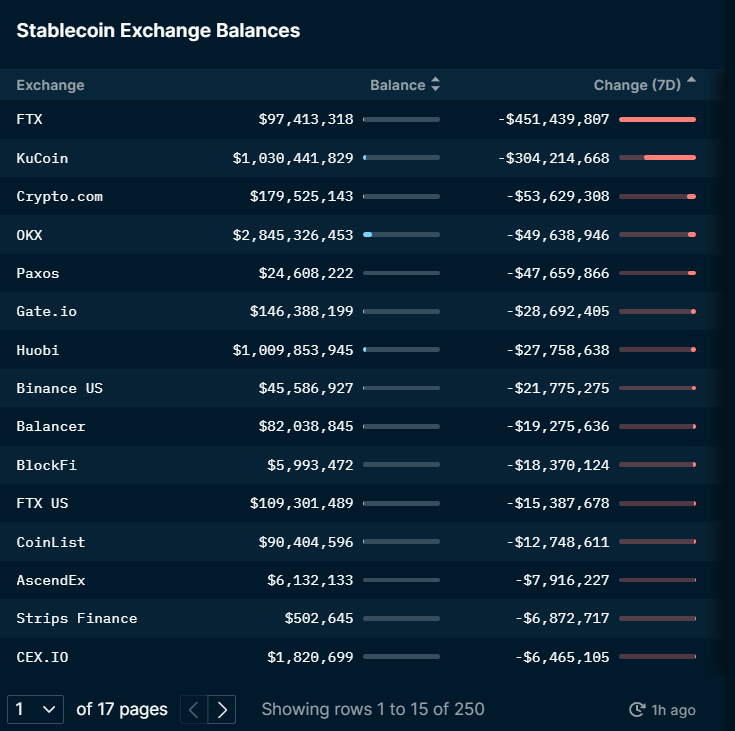Select the Strips Finance row
Viewport: 735px width, 731px height.
(76, 618)
